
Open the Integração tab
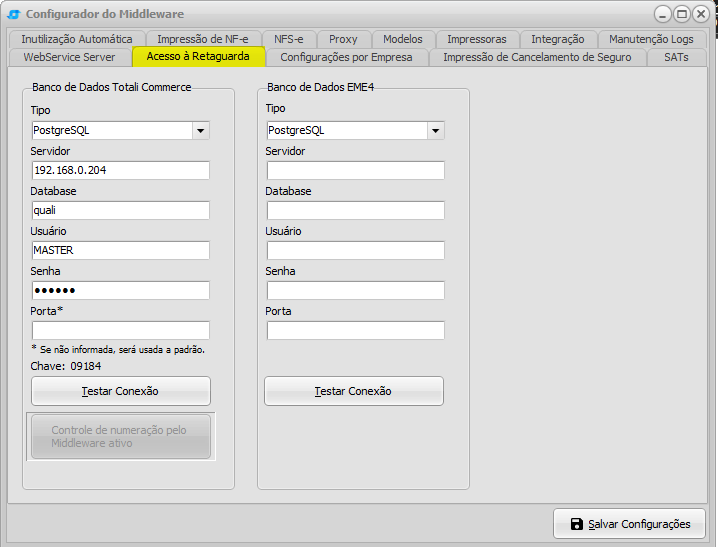[558, 39]
